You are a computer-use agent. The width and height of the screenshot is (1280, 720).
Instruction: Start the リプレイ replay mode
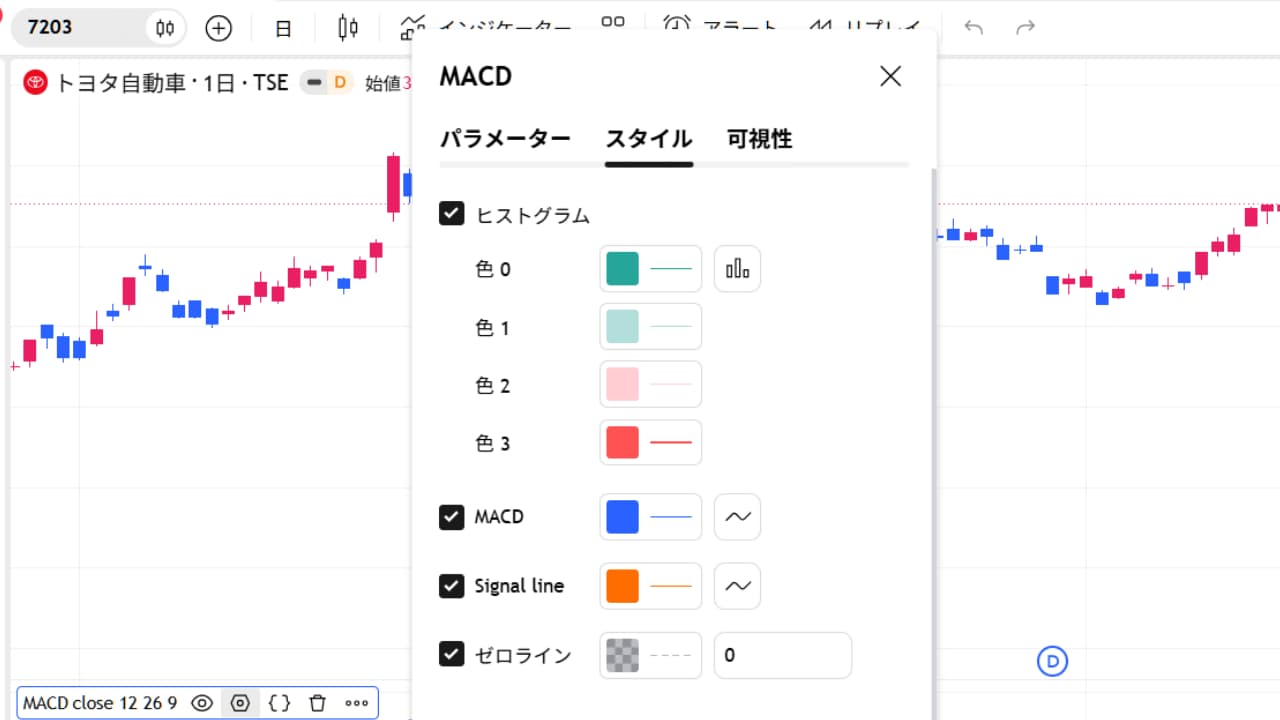[866, 28]
